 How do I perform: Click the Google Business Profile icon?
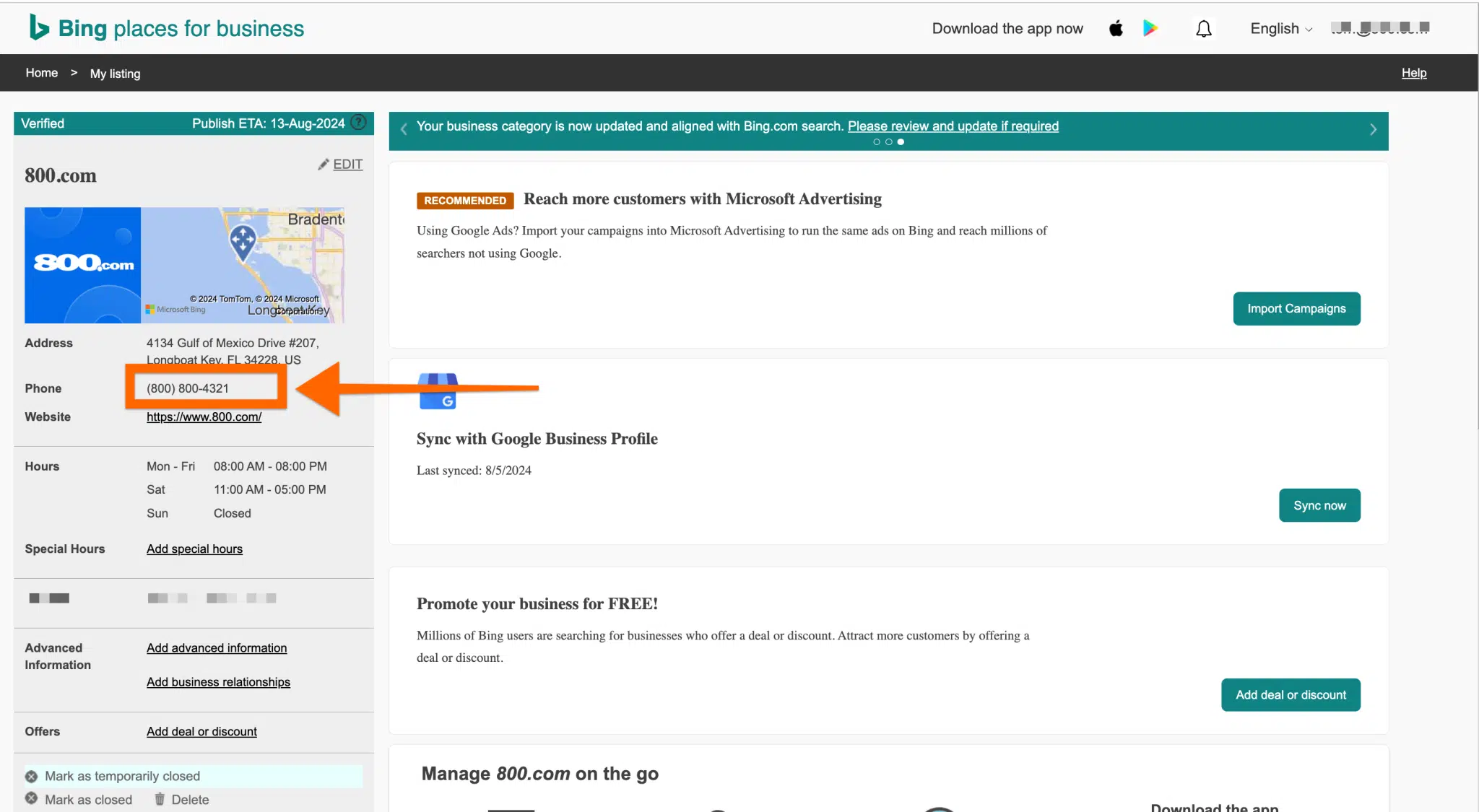(x=438, y=391)
